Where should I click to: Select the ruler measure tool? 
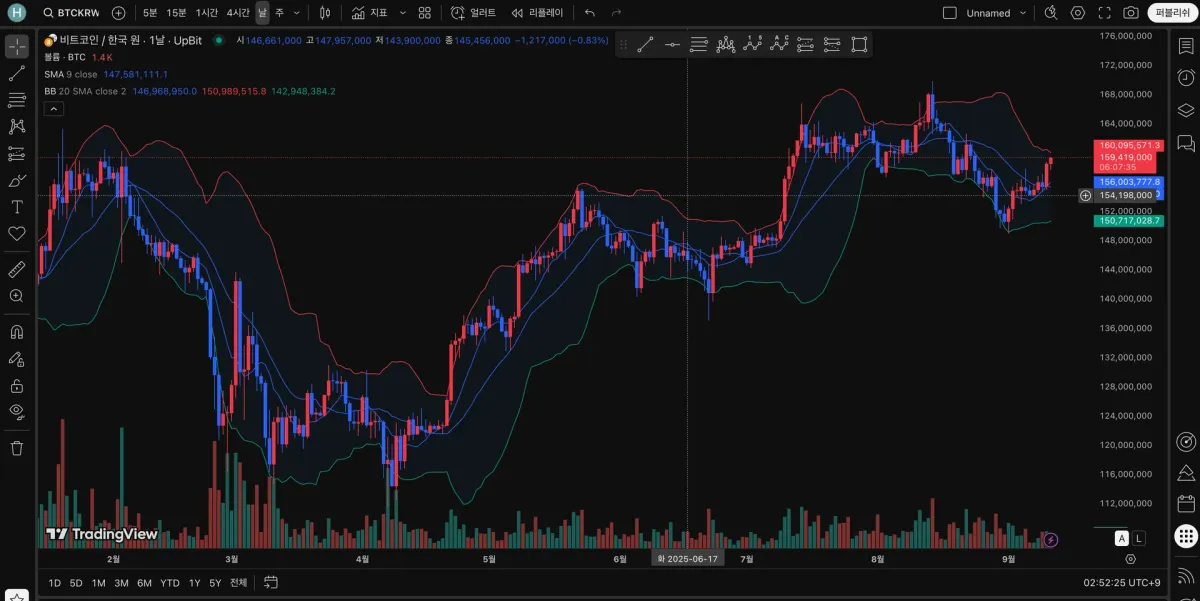[x=17, y=269]
